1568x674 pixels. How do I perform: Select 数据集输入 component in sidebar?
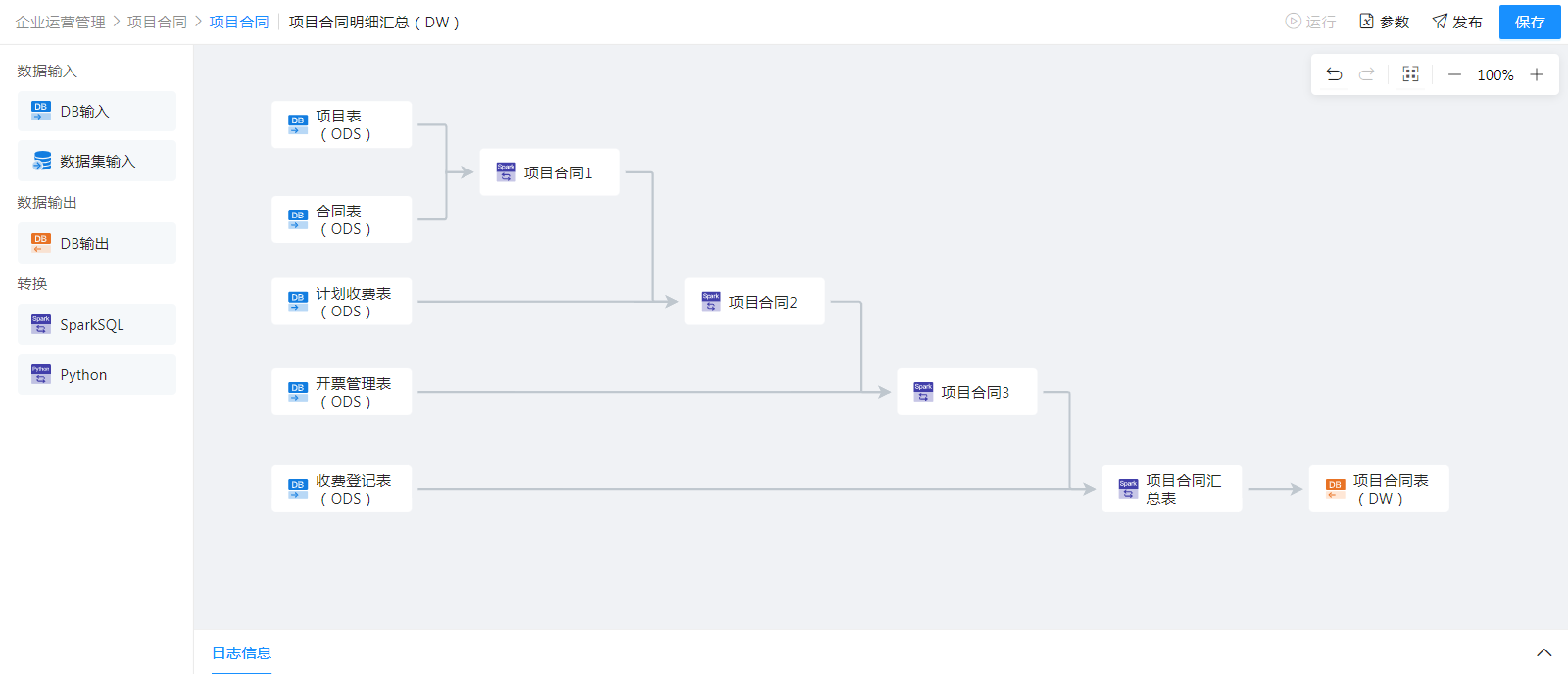(96, 161)
